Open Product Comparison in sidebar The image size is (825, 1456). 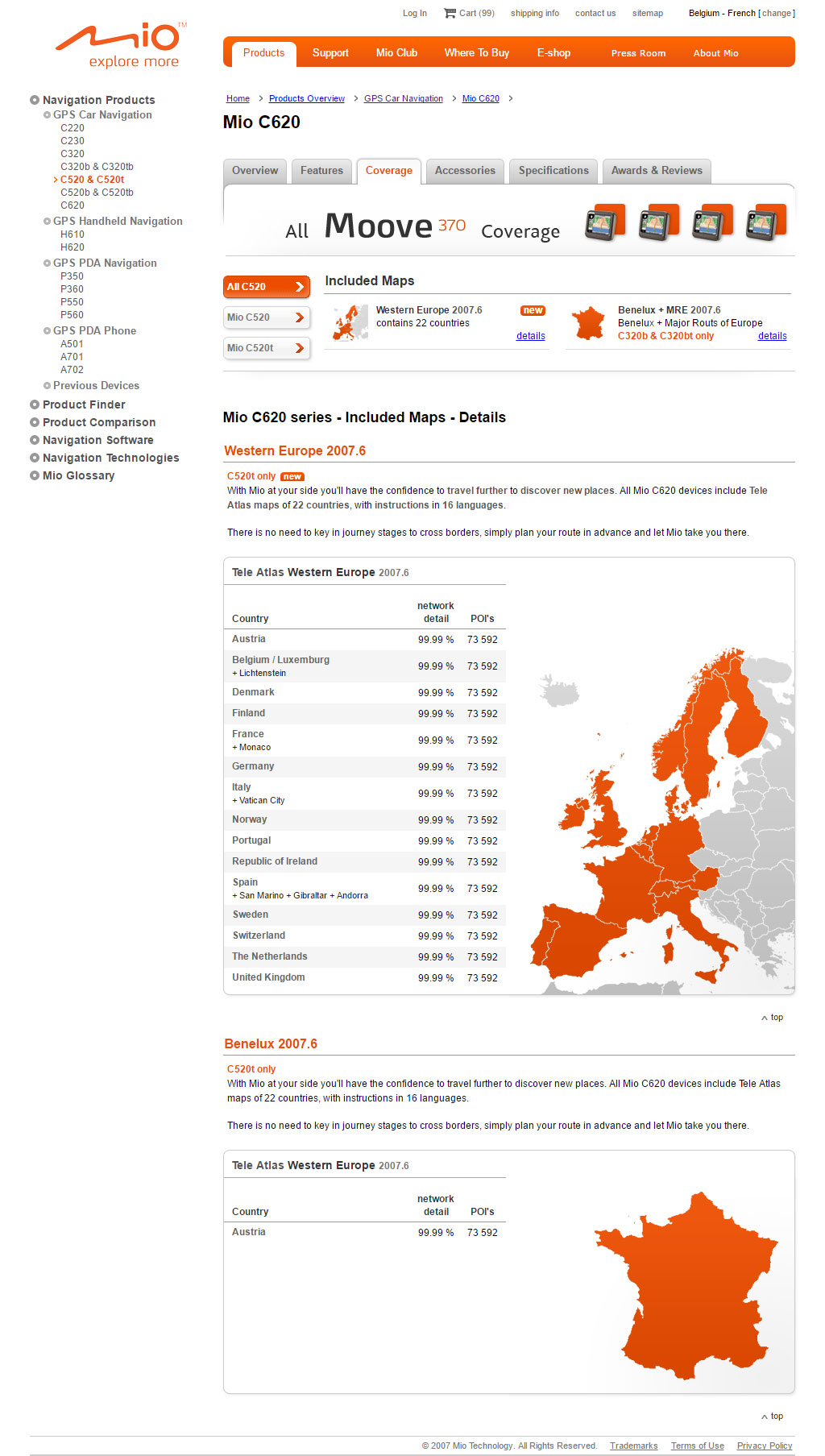[x=99, y=422]
